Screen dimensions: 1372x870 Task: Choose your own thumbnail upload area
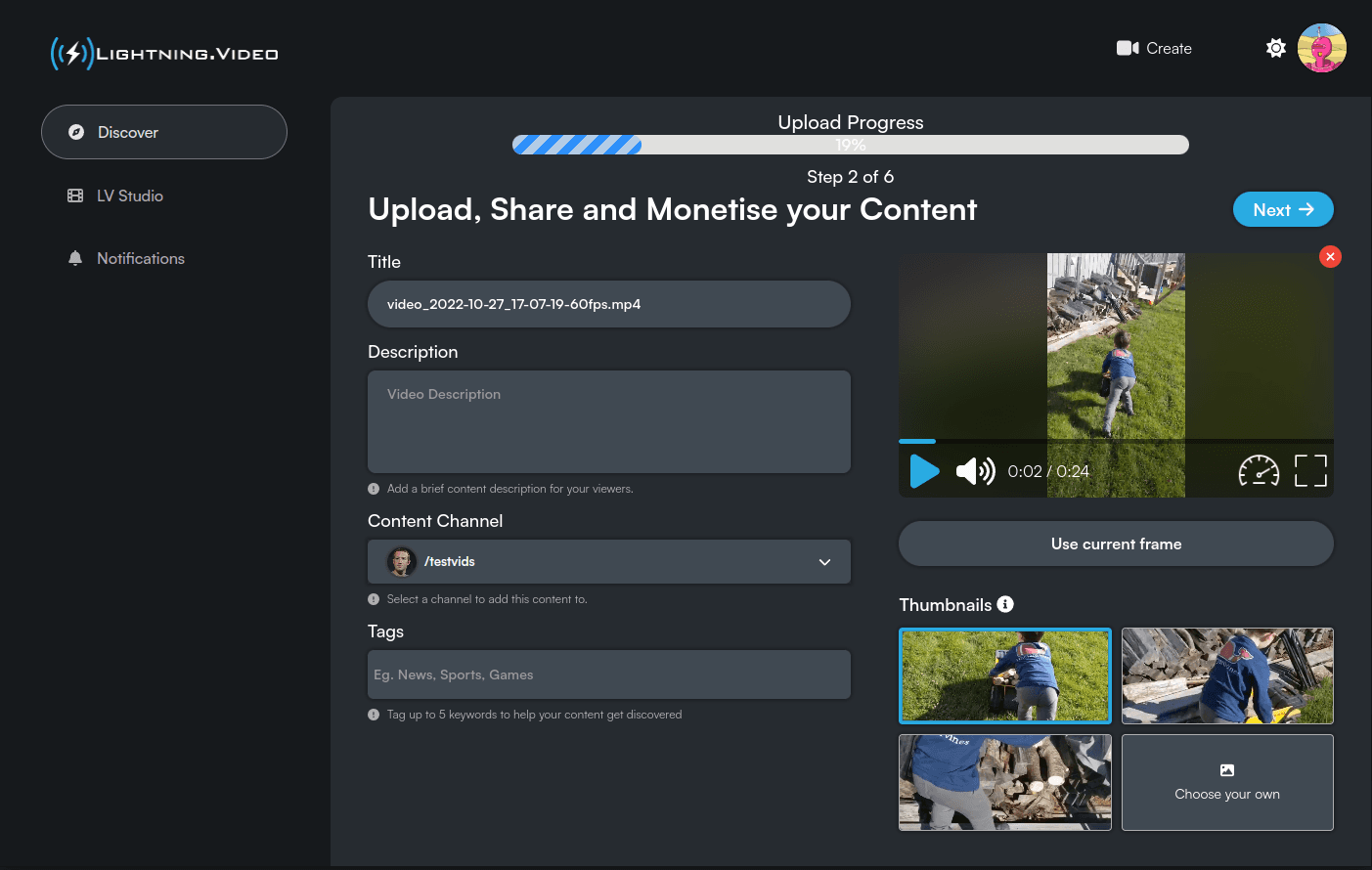1227,782
